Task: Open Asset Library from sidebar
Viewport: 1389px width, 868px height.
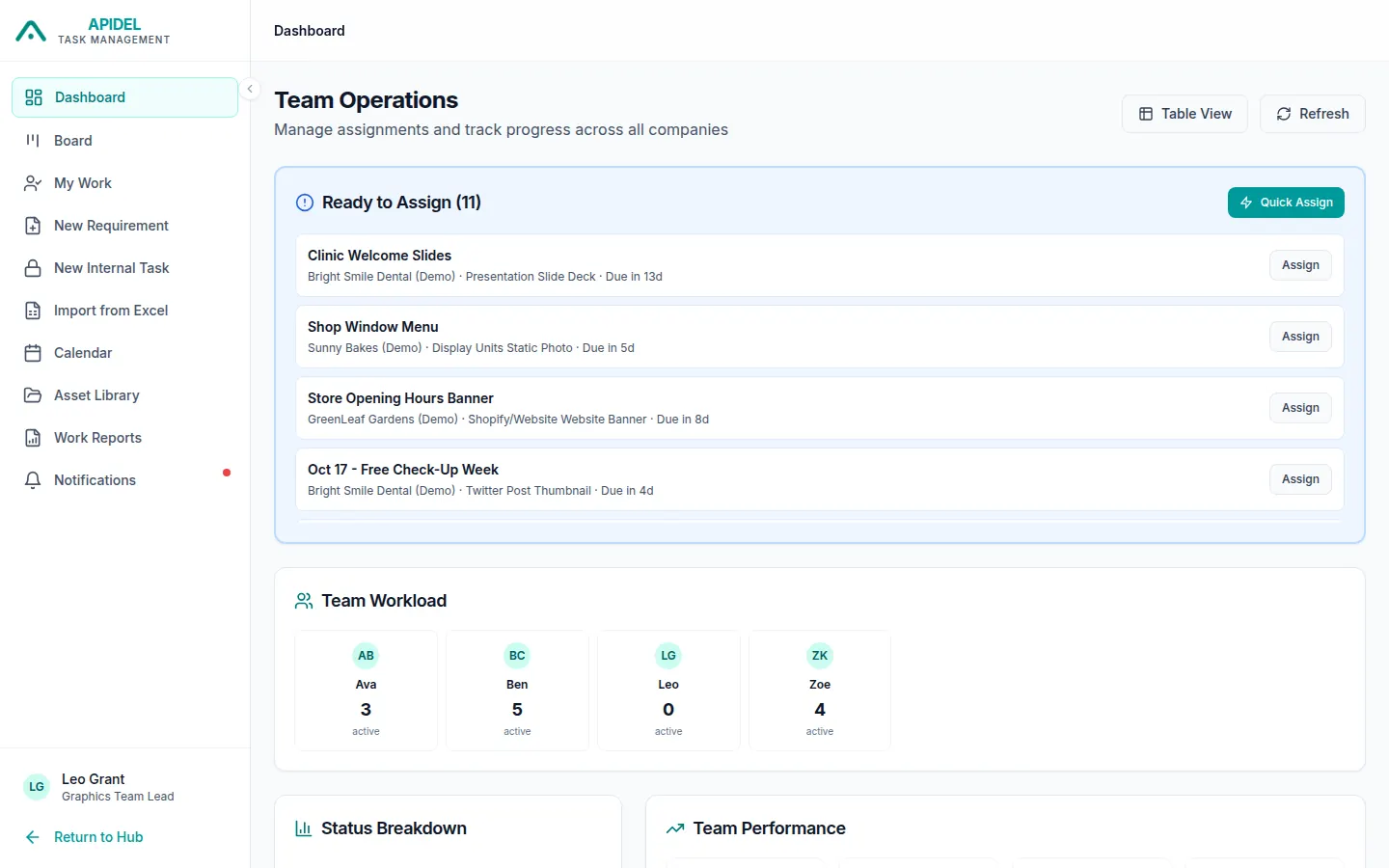Action: pyautogui.click(x=125, y=395)
